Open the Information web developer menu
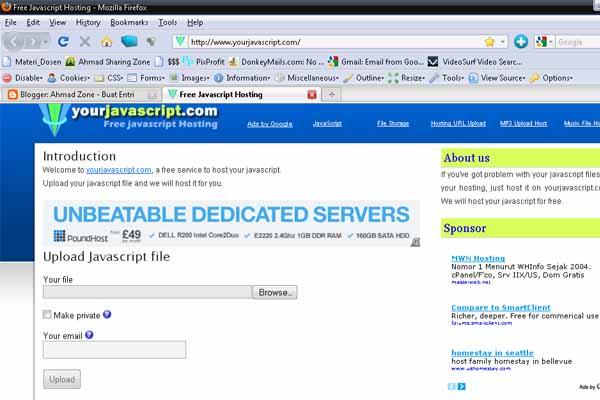 242,78
